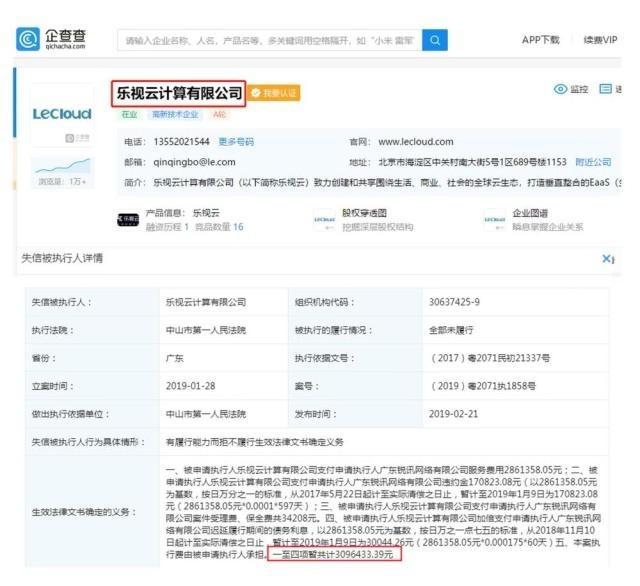The width and height of the screenshot is (640, 586).
Task: Close the 失信被执行人详情 panel
Action: point(607,259)
